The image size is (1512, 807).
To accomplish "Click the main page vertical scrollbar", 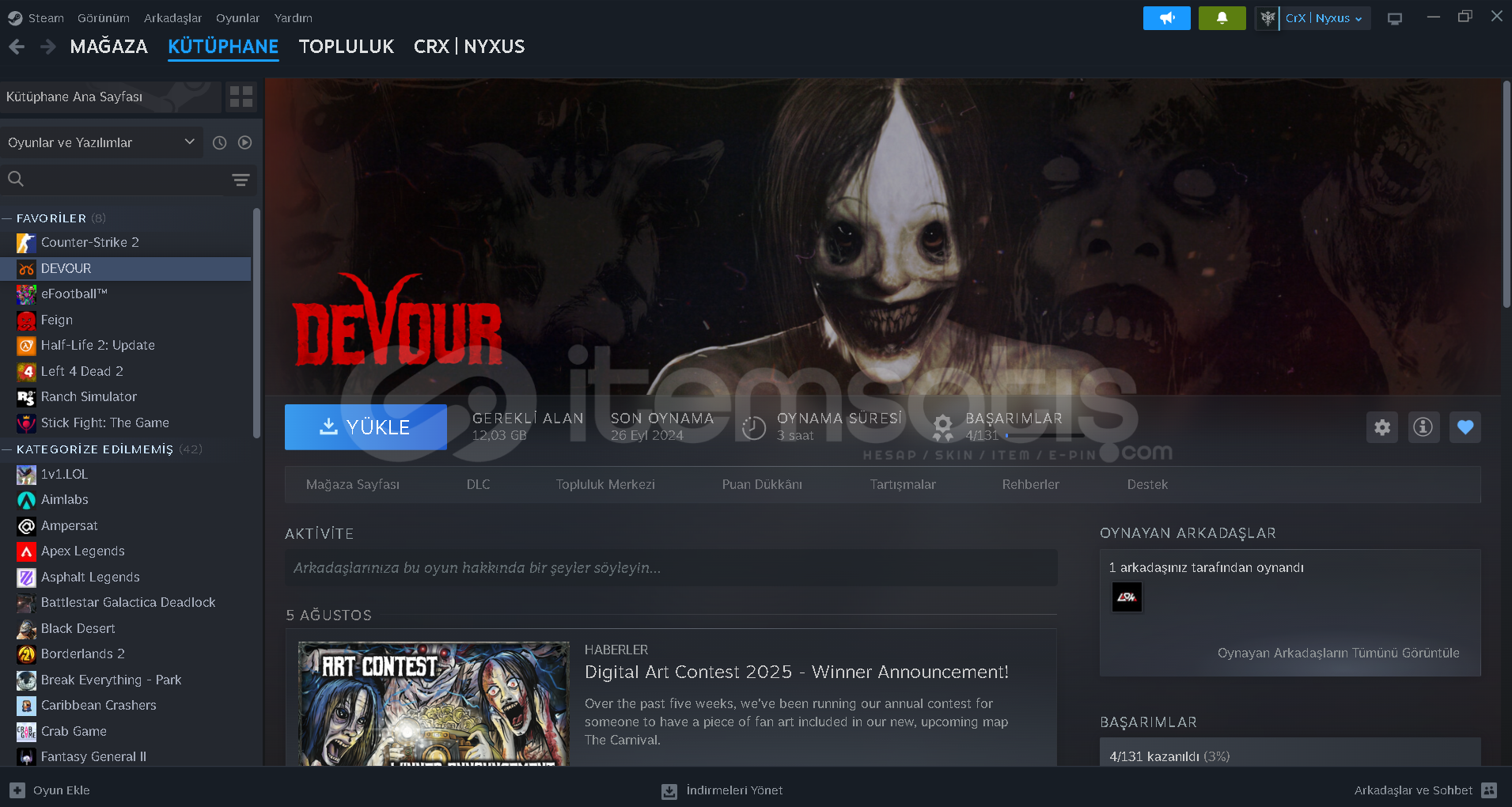I will coord(1506,194).
